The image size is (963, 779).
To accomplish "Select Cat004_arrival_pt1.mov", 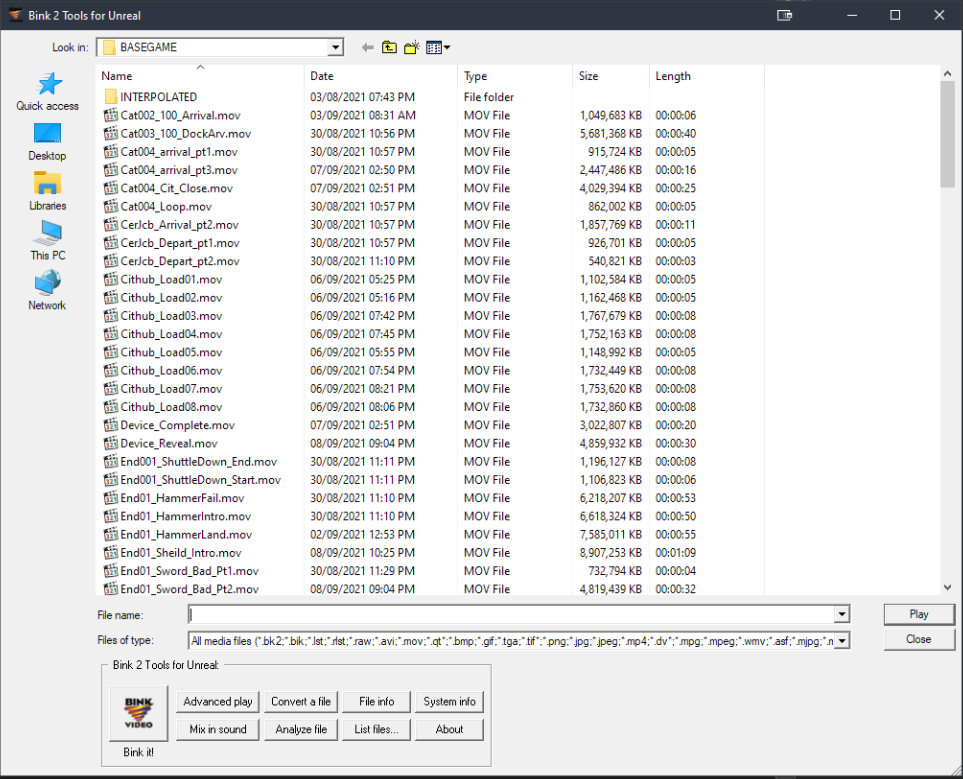I will (x=179, y=152).
